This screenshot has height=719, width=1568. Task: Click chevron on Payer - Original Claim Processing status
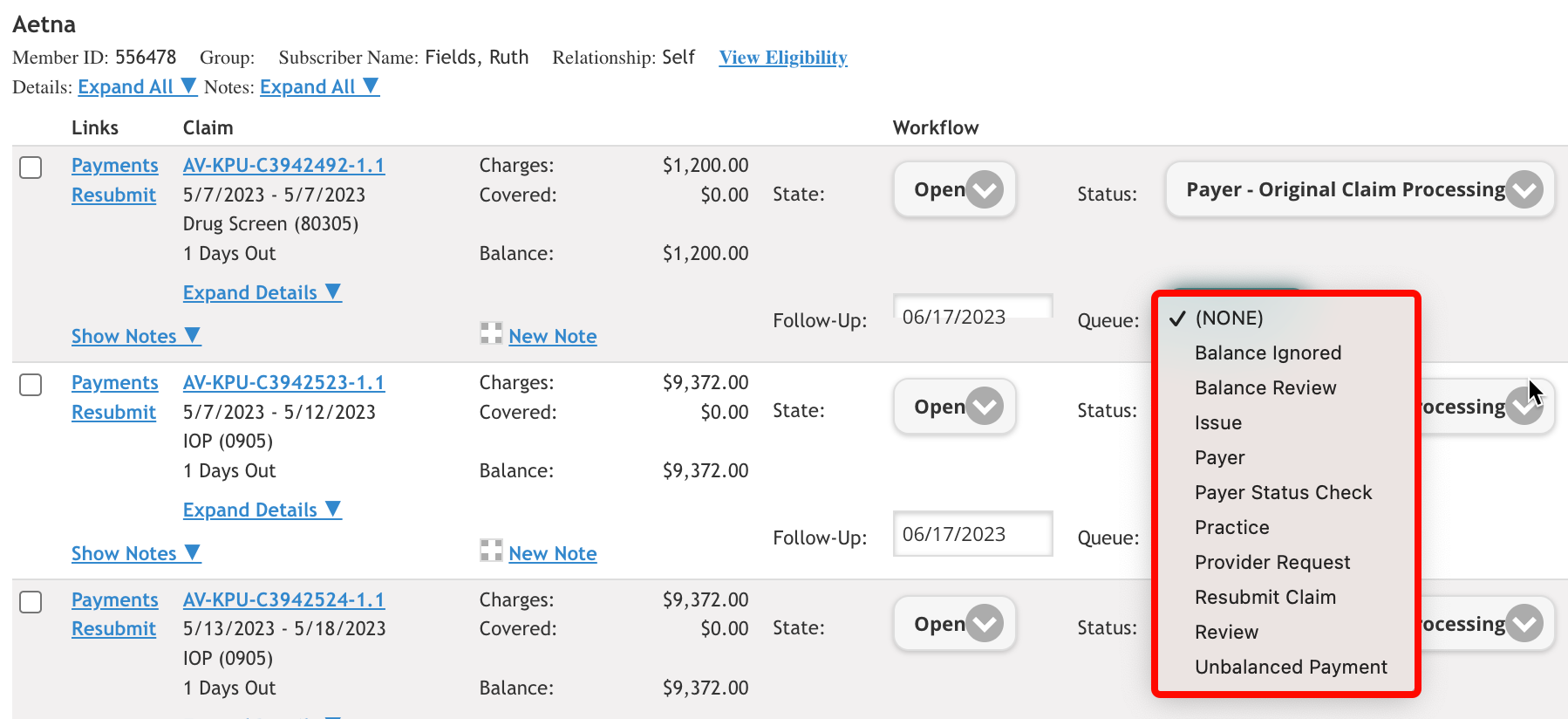pyautogui.click(x=1524, y=189)
